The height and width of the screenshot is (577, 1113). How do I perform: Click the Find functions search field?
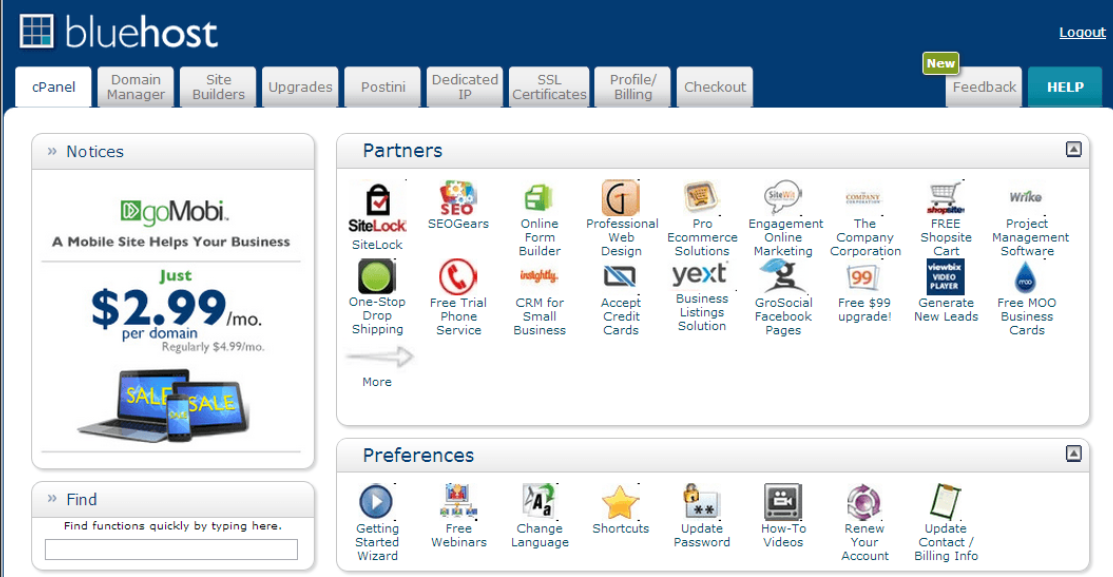(170, 548)
